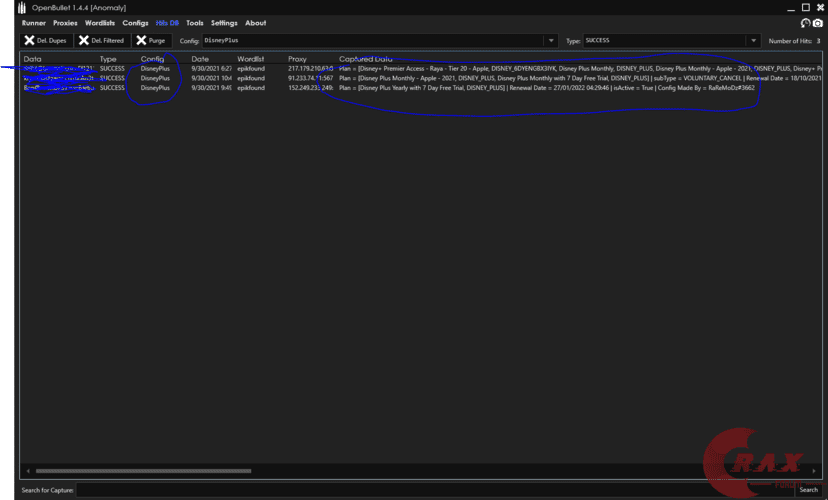Switch to the Hits DB section
The height and width of the screenshot is (500, 828).
click(x=167, y=23)
